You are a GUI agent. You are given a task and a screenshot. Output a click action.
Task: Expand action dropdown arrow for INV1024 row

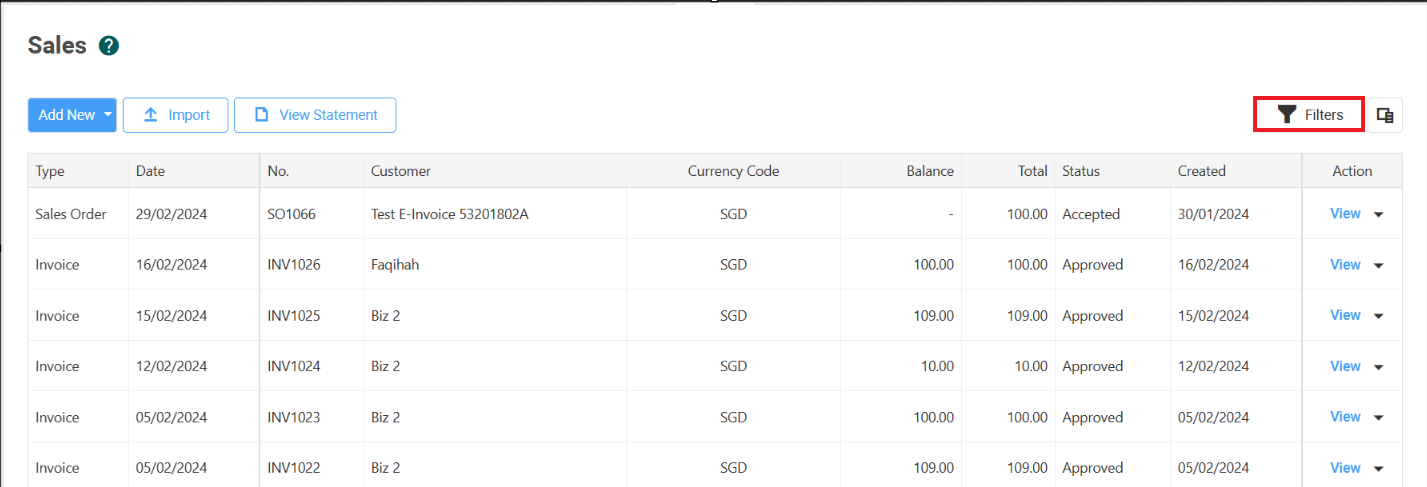[1379, 367]
